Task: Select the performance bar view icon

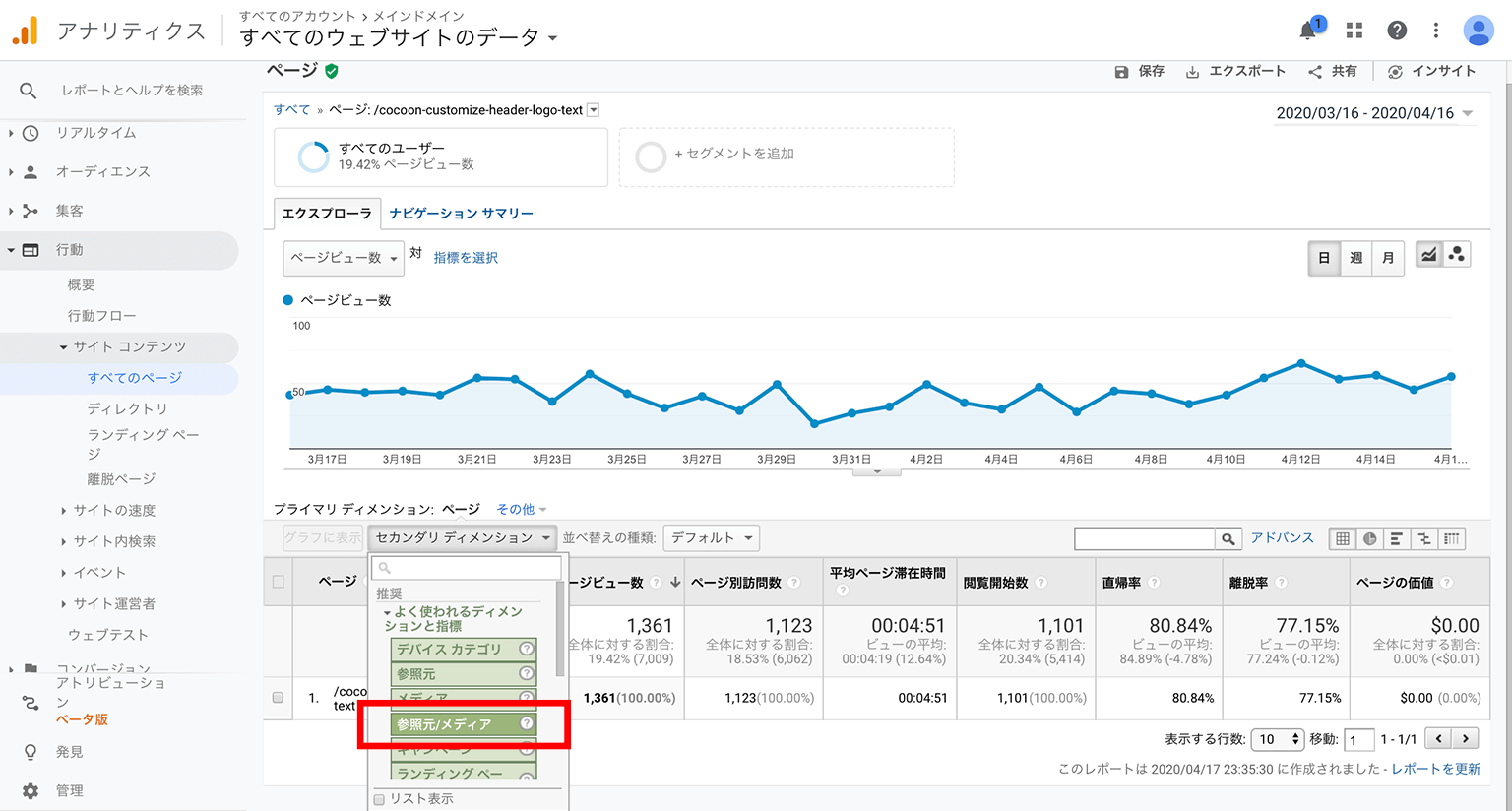Action: tap(1396, 538)
